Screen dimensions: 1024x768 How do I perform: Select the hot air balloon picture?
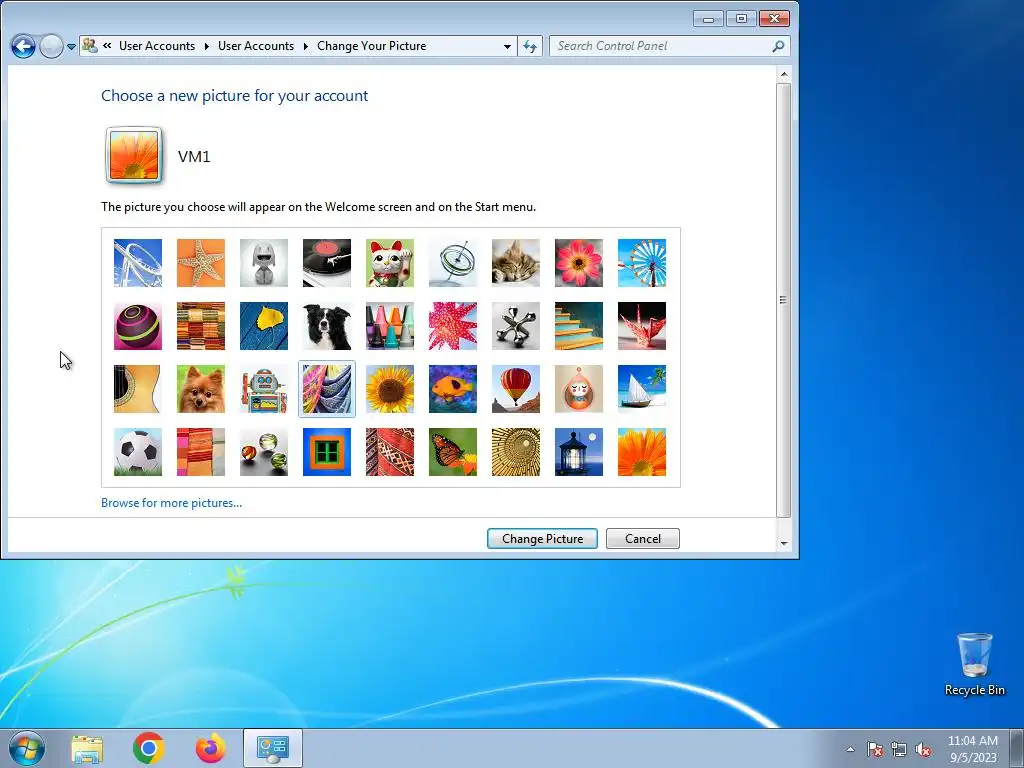pyautogui.click(x=516, y=389)
